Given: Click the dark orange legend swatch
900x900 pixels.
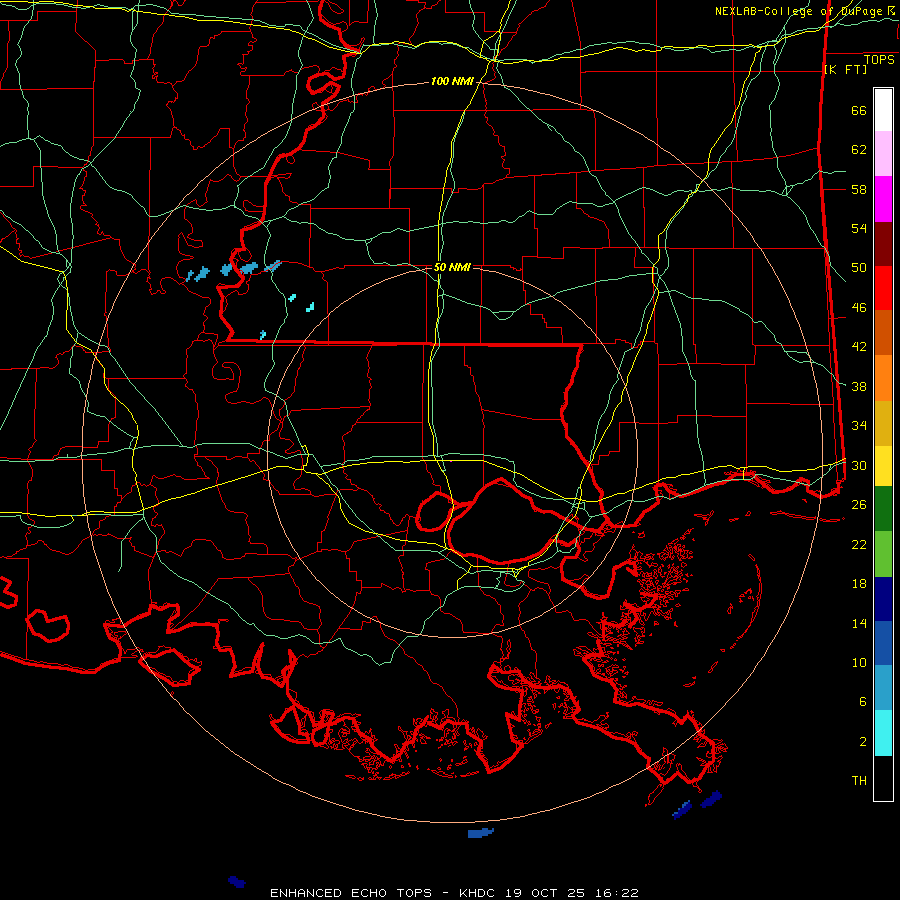Looking at the screenshot, I should pos(883,333).
